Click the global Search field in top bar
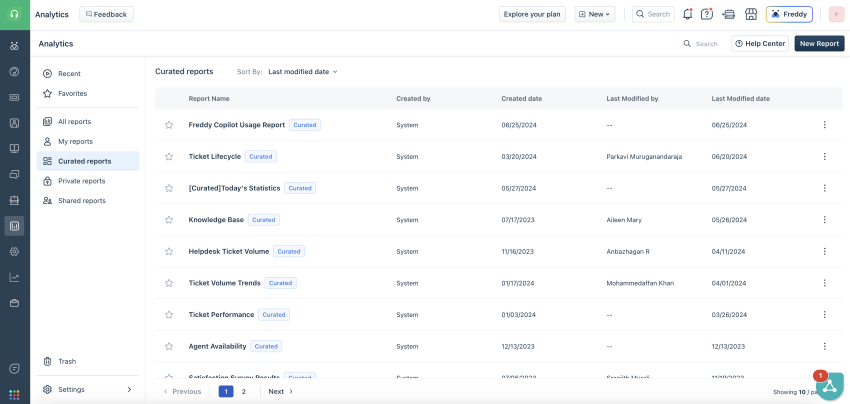Screen dimensions: 850x404 (653, 15)
